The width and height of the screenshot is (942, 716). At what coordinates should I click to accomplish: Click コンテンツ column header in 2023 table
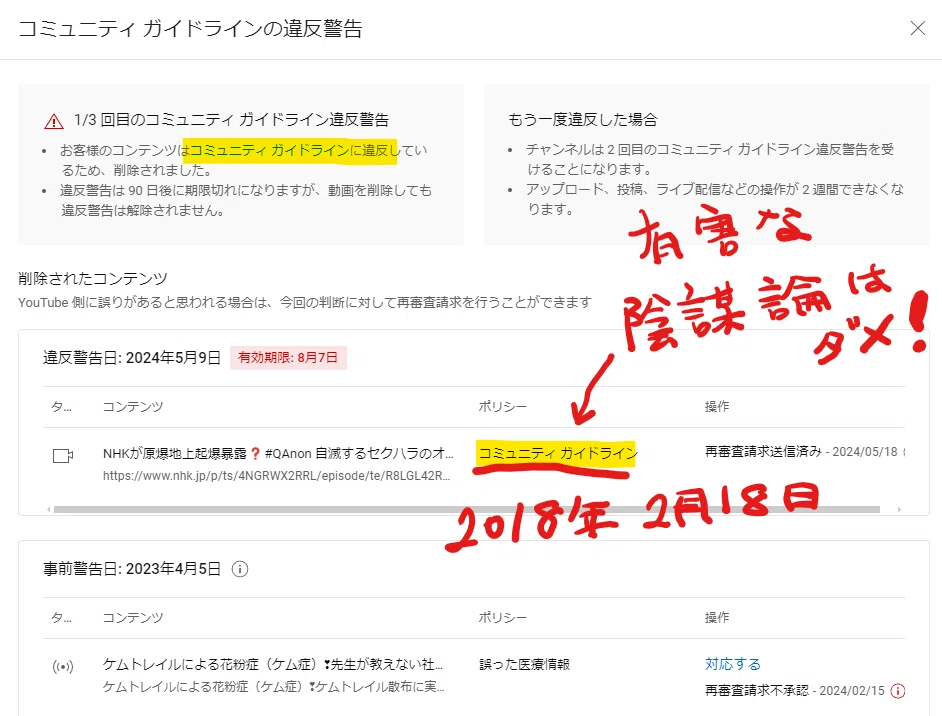coord(133,617)
